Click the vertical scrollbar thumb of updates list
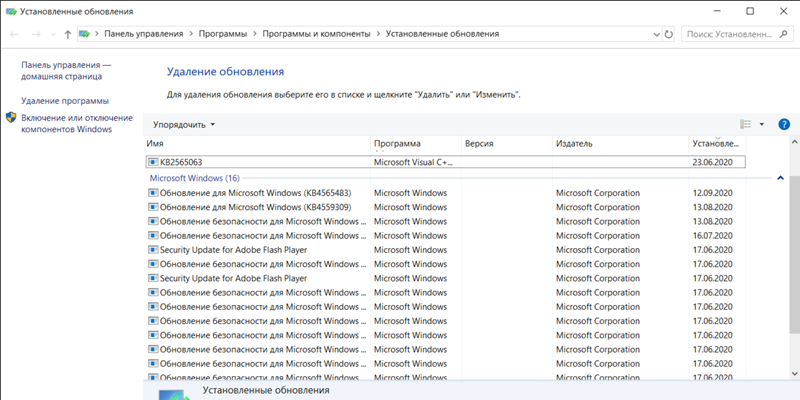The width and height of the screenshot is (800, 400). 794,254
